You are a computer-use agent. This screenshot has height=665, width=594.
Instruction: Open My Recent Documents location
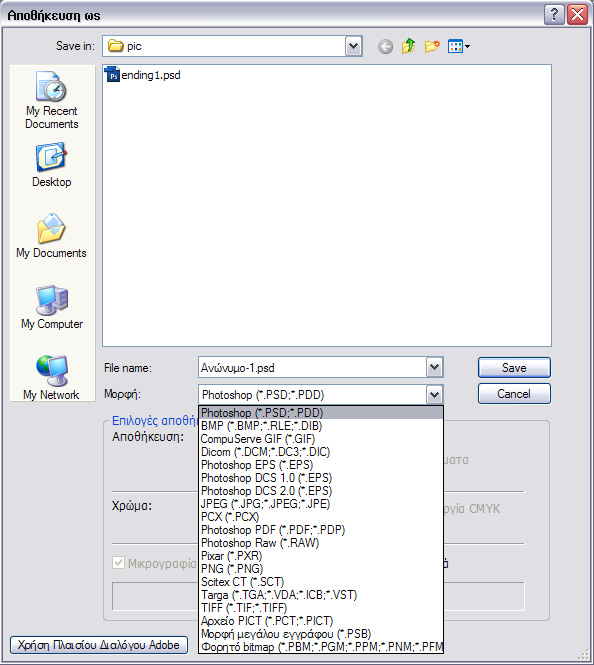pyautogui.click(x=52, y=101)
